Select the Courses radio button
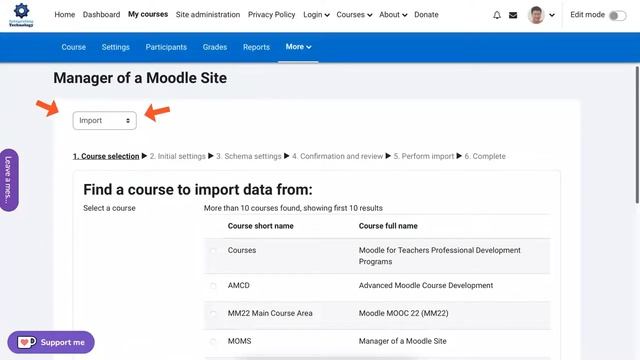 pyautogui.click(x=213, y=251)
